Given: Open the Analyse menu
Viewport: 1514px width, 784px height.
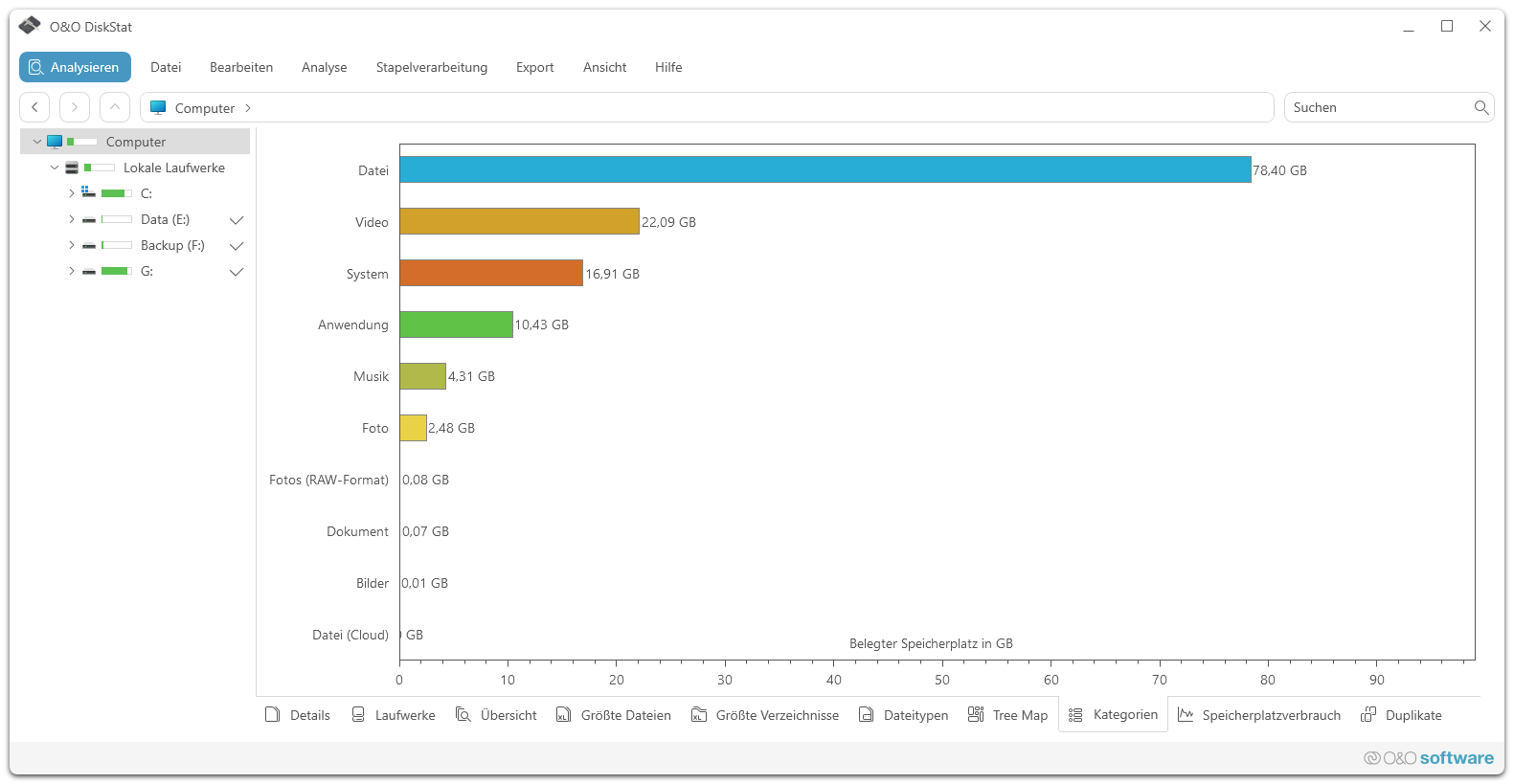Looking at the screenshot, I should [325, 67].
